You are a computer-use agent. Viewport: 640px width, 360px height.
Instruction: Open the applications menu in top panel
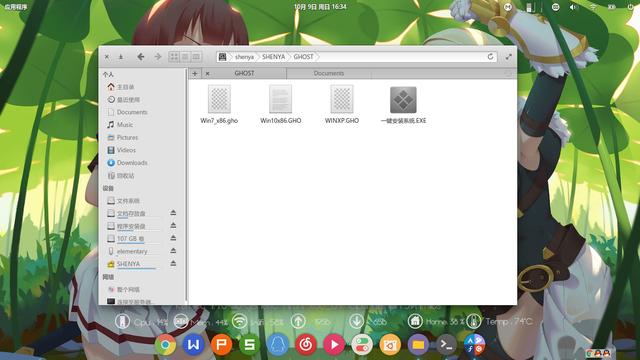(x=16, y=7)
